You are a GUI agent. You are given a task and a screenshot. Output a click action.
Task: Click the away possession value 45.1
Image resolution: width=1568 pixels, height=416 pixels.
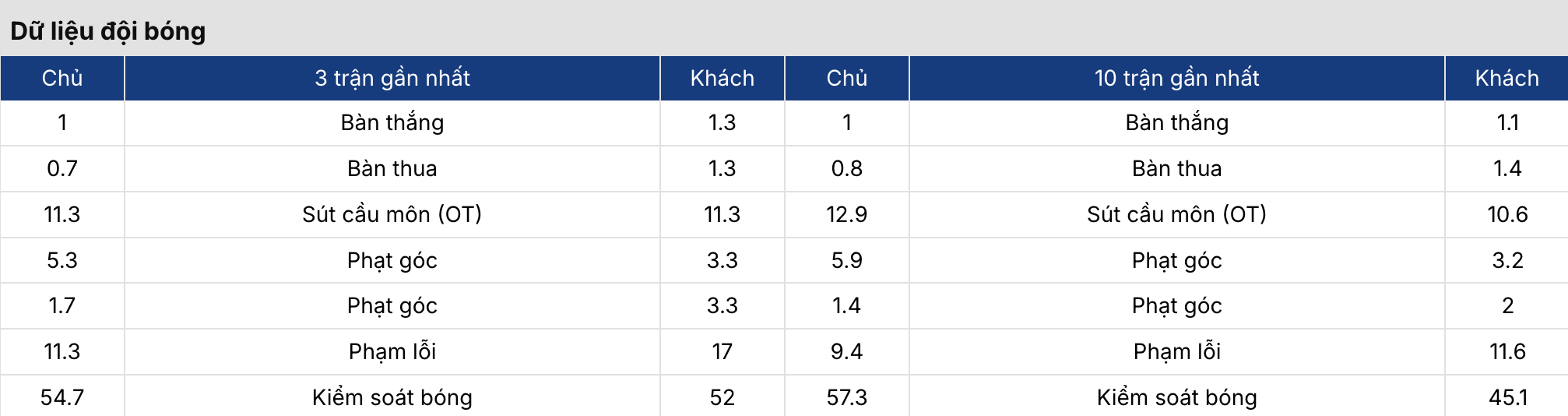(x=1507, y=397)
